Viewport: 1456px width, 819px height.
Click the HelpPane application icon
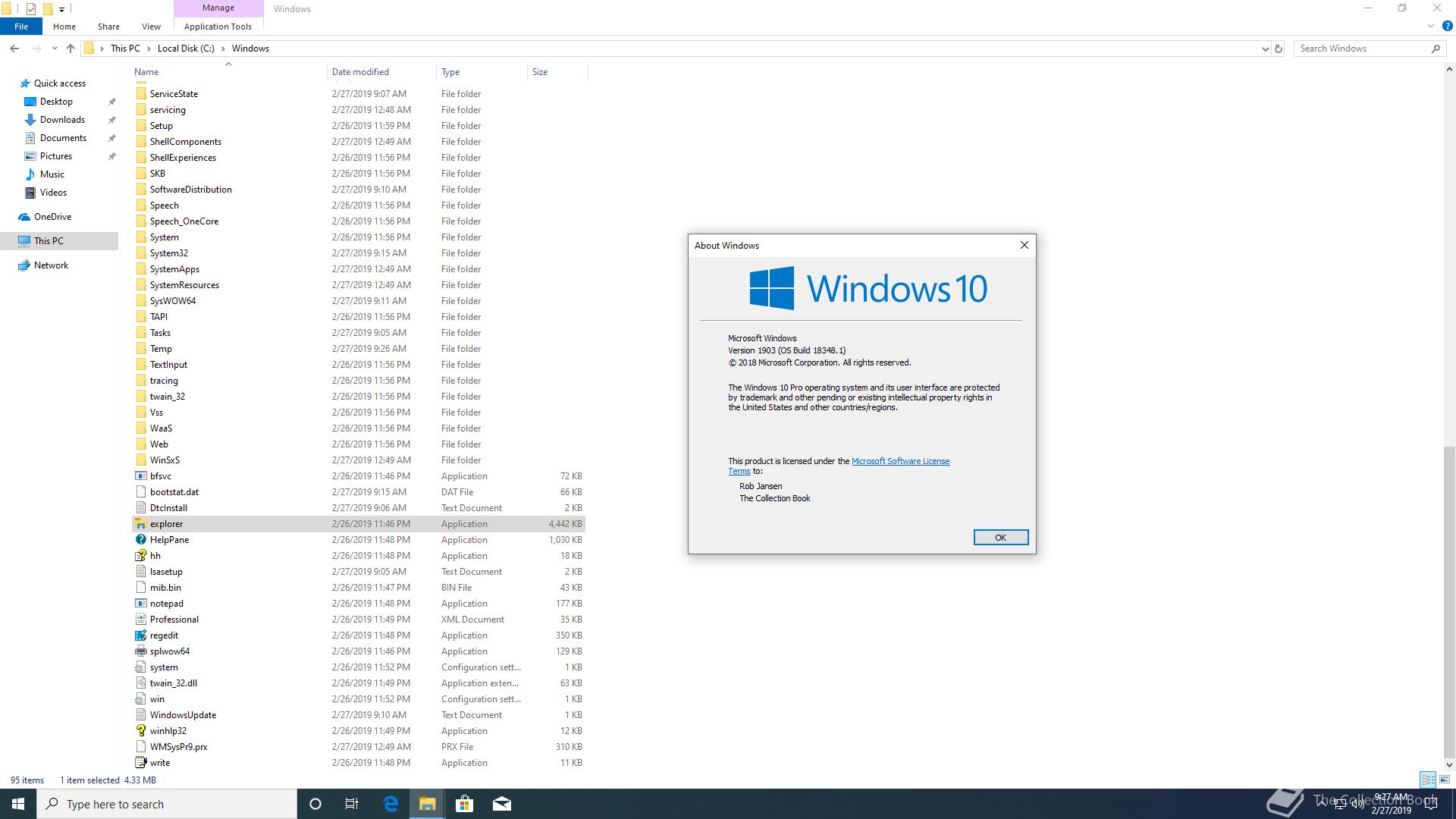[140, 540]
